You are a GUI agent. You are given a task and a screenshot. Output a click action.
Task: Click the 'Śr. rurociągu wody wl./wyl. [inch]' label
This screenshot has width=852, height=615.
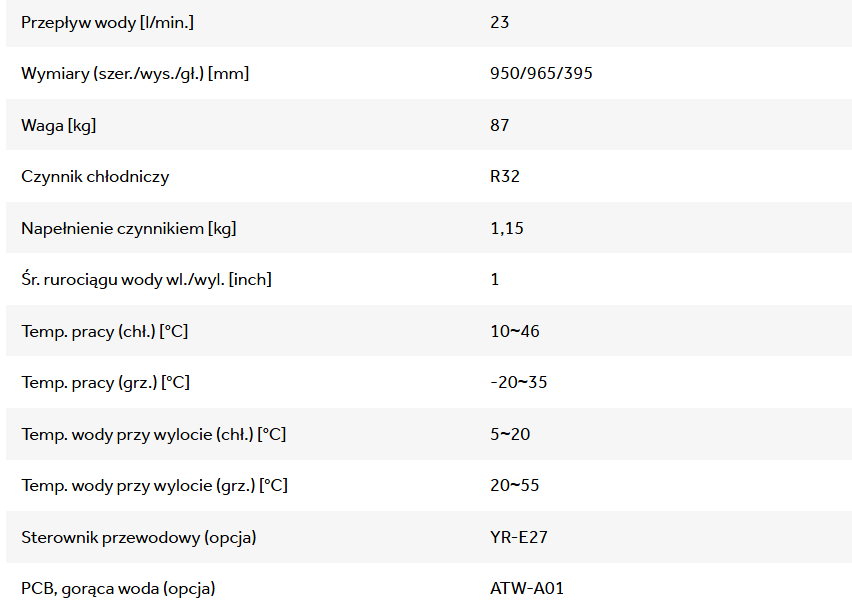point(146,280)
